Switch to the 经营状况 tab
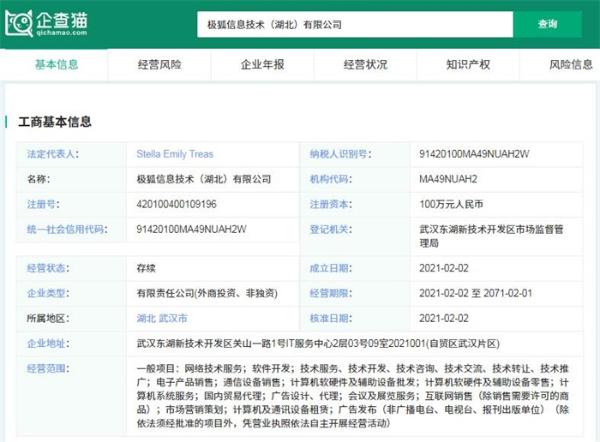600x442 pixels. point(365,65)
